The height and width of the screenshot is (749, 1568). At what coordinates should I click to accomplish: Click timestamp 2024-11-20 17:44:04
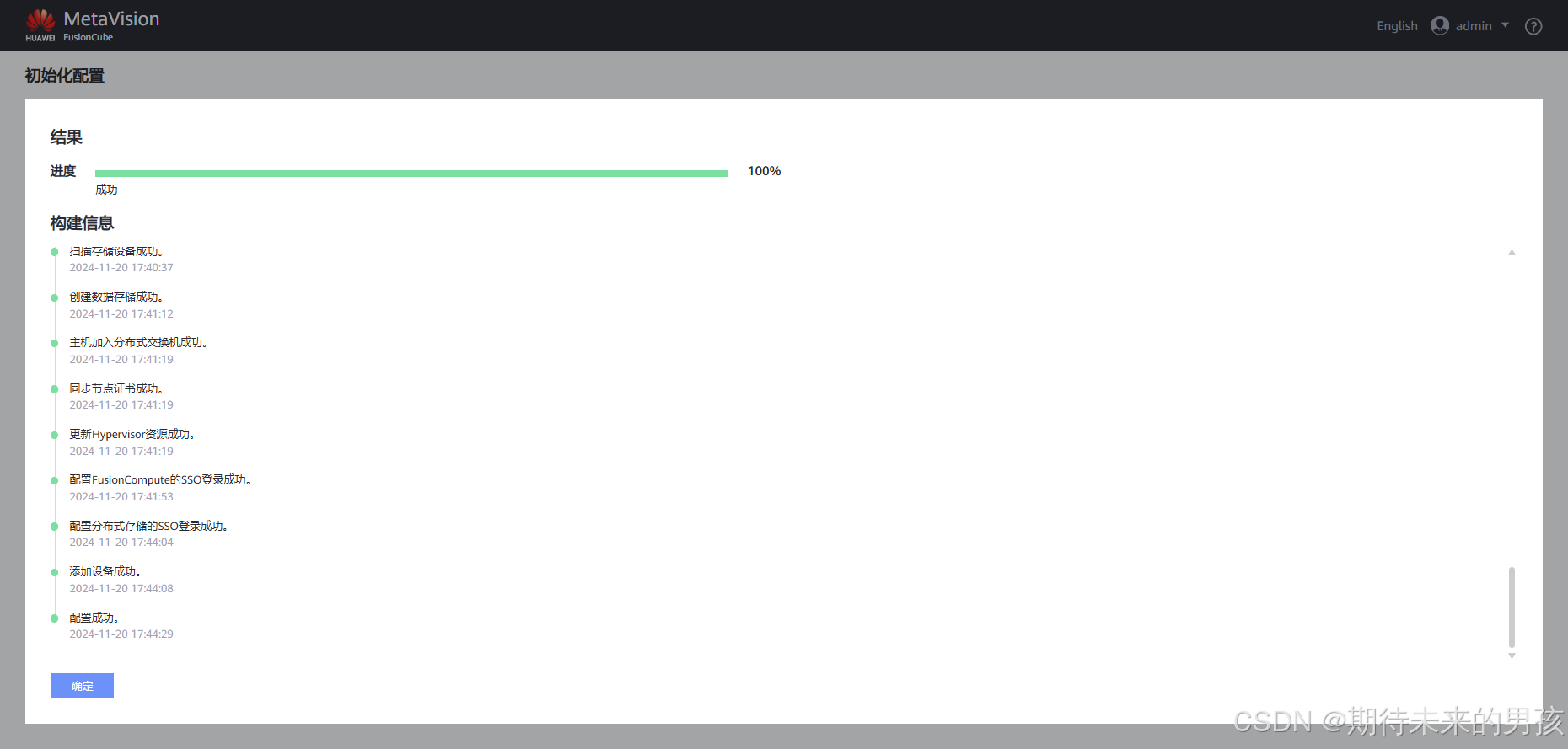(x=121, y=542)
